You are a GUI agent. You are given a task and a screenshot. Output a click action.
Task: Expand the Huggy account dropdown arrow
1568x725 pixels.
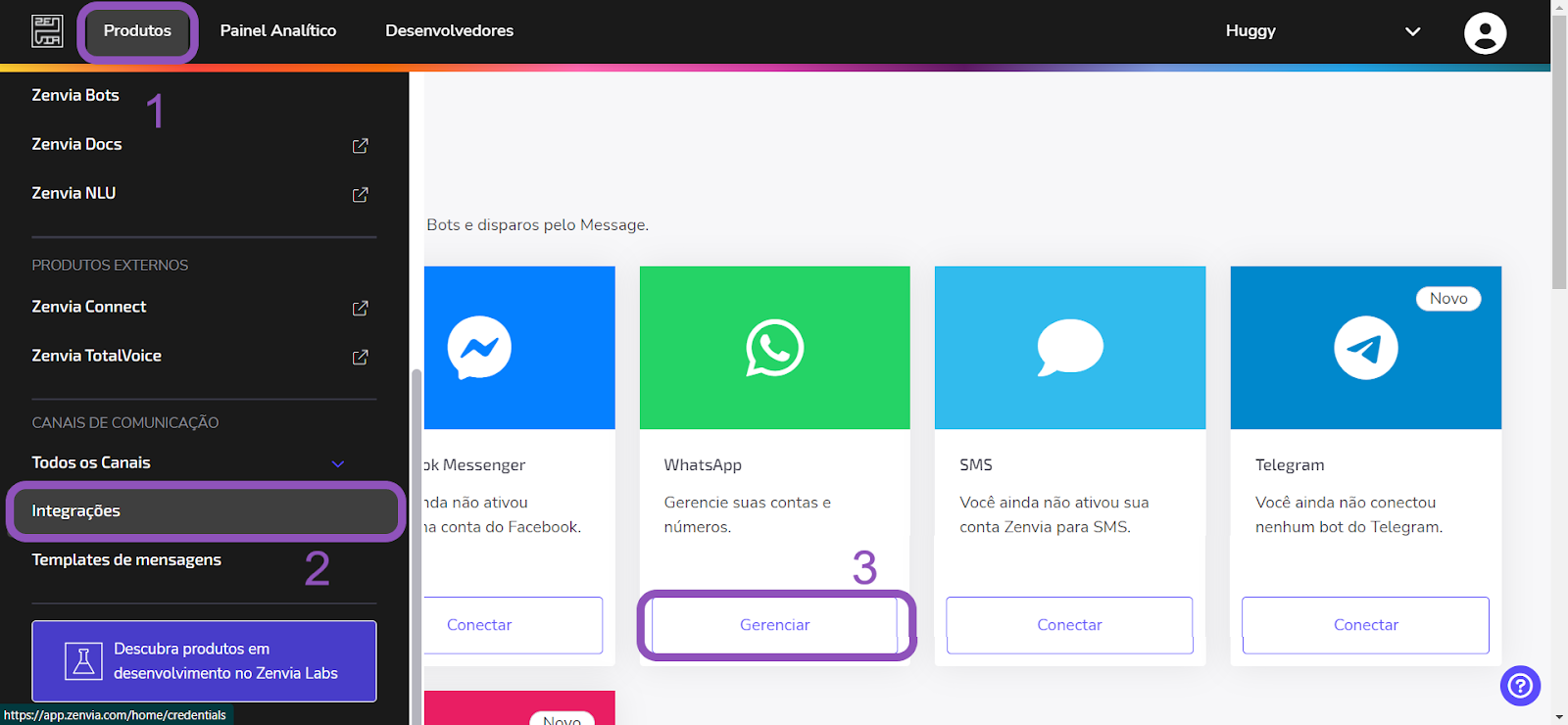coord(1412,31)
